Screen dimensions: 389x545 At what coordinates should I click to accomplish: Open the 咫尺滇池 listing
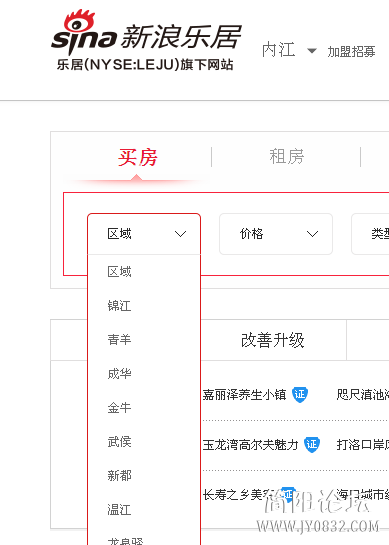coord(363,395)
